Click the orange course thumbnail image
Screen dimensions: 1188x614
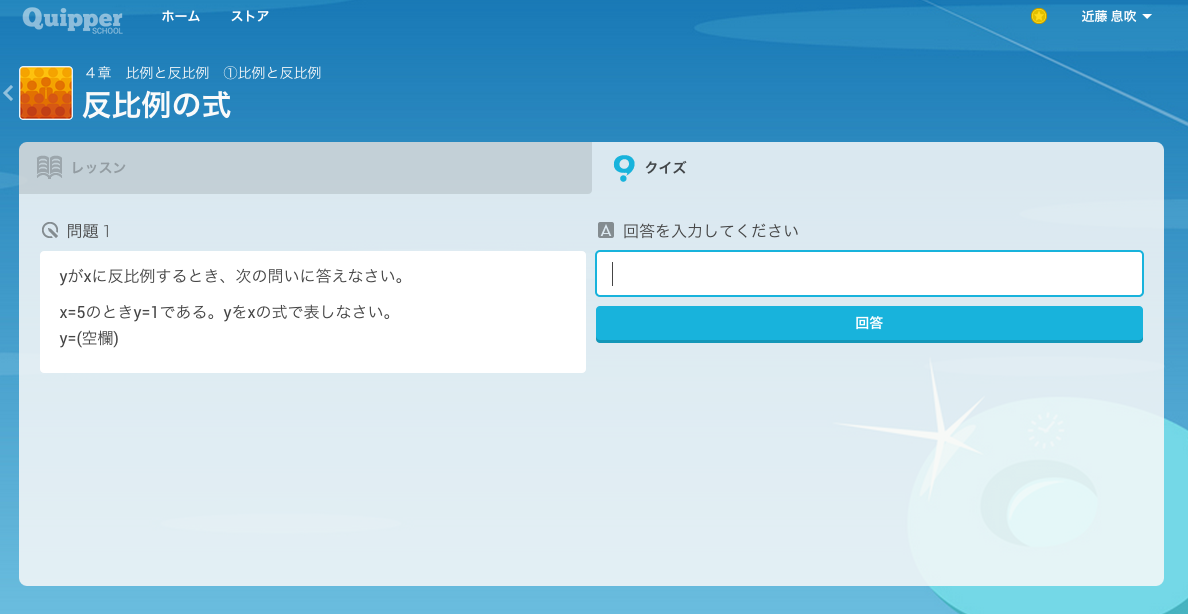46,93
